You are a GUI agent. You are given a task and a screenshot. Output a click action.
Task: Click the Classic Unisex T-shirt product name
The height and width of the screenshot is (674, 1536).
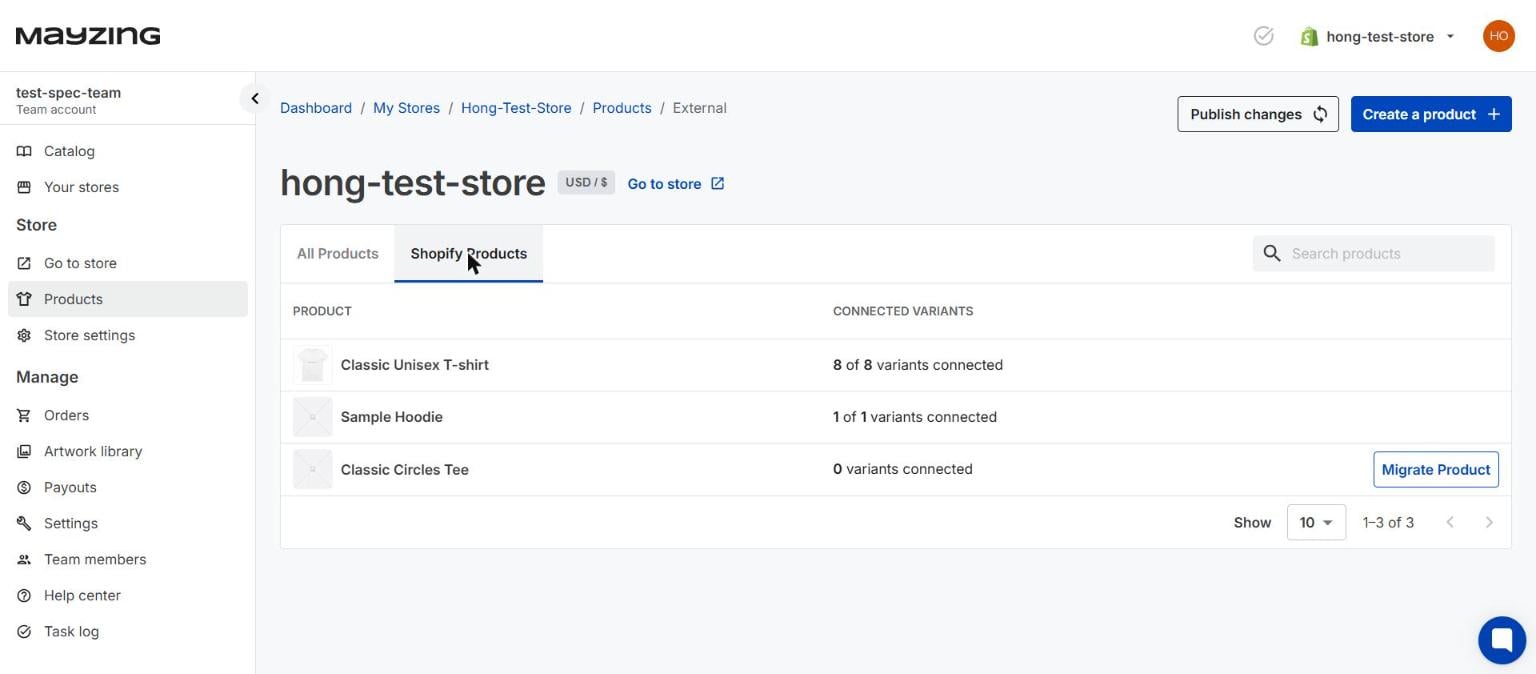(415, 365)
